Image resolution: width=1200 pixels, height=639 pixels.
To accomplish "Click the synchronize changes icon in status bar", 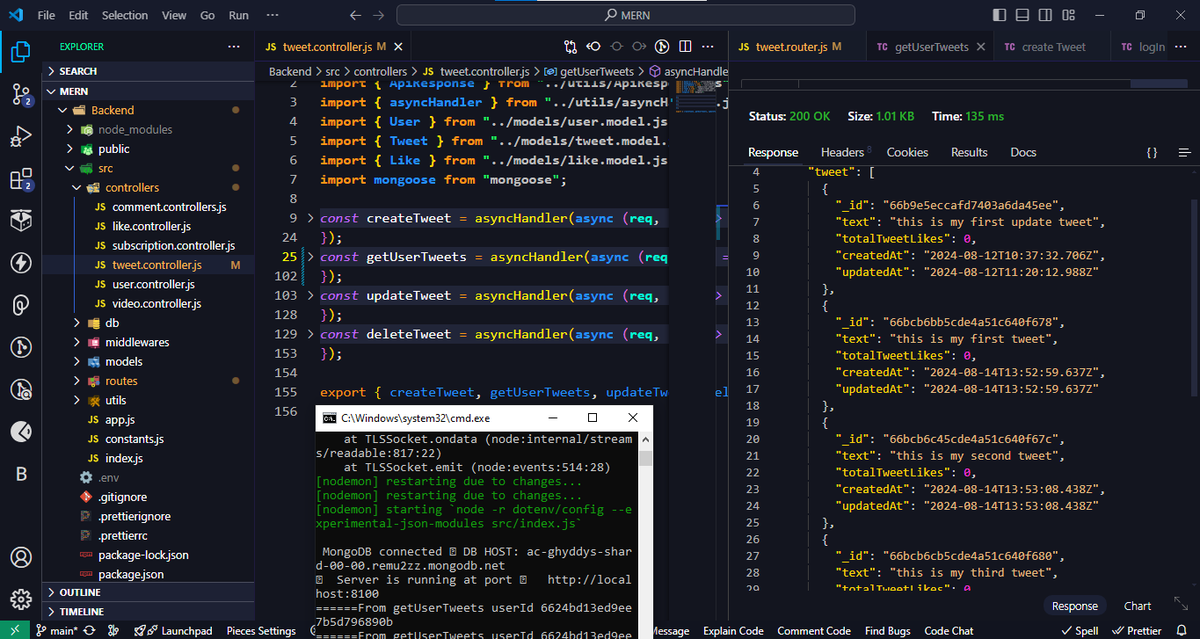I will click(x=89, y=631).
